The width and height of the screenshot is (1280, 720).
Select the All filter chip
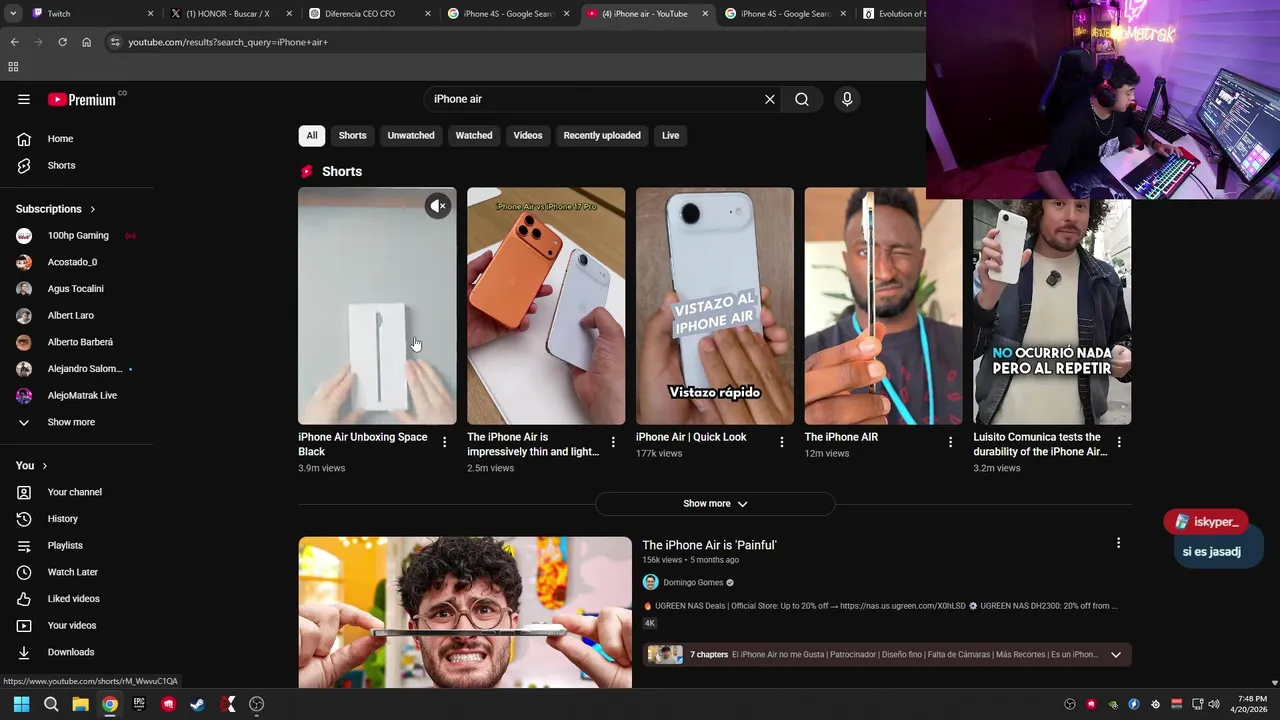[x=312, y=136]
